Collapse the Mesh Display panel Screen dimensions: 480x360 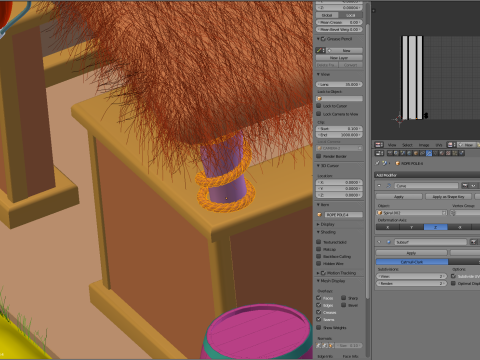[318, 281]
